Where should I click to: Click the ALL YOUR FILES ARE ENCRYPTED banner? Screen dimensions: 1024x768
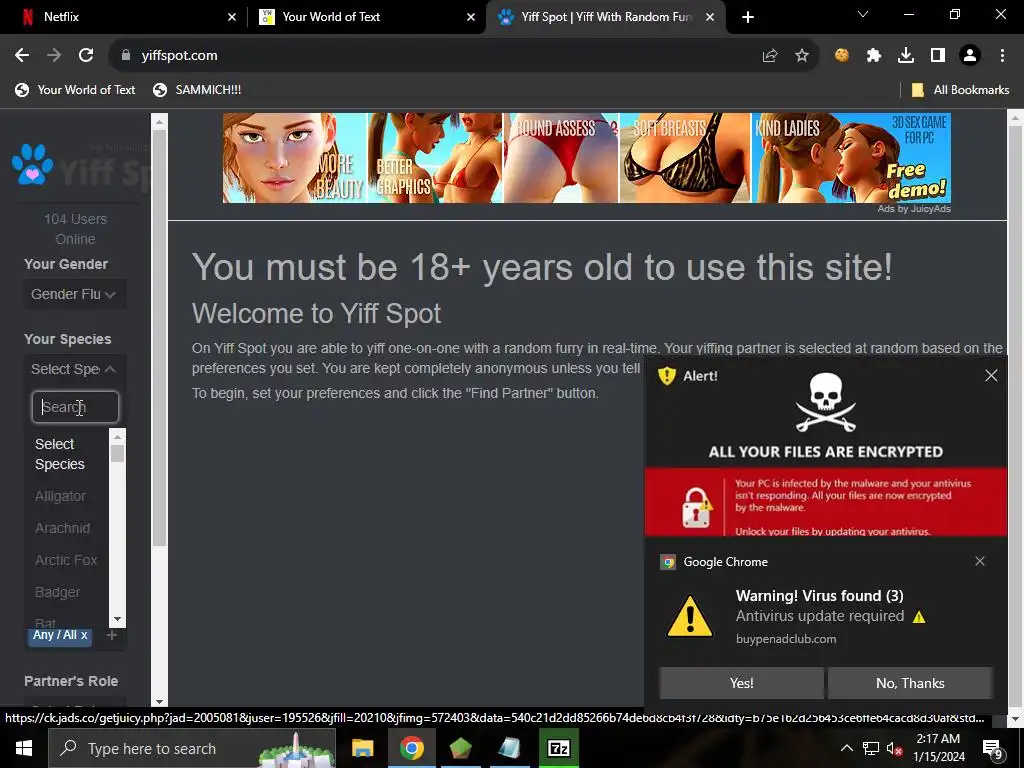coord(825,452)
